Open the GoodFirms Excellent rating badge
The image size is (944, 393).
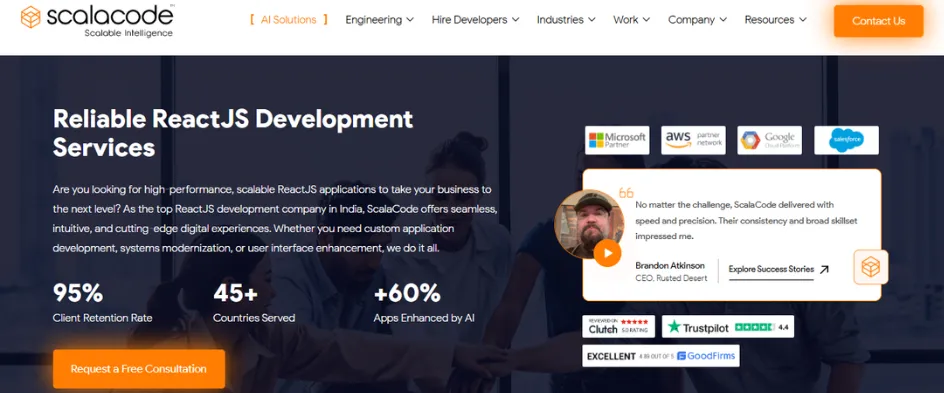pos(660,356)
